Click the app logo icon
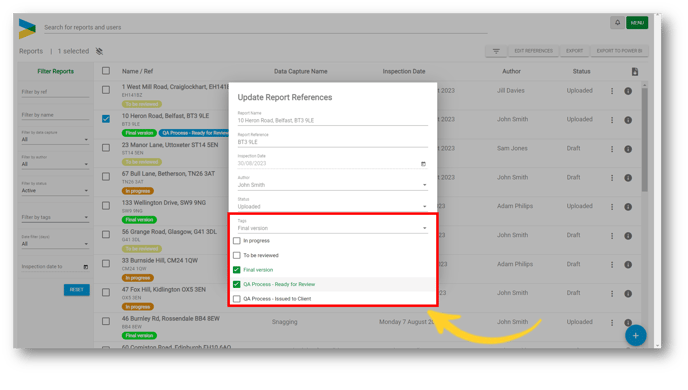Viewport: 688px width, 390px height. [27, 29]
